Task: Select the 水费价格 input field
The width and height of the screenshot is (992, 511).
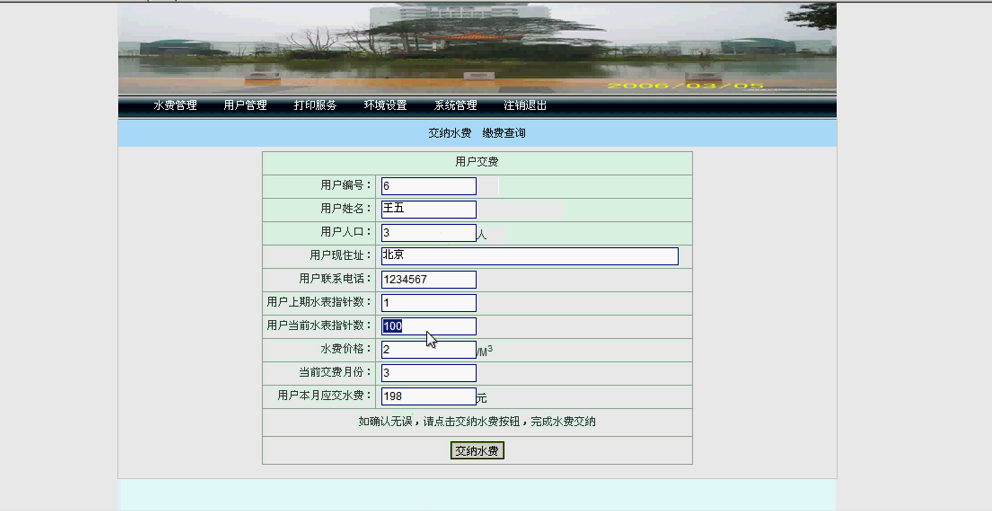Action: (429, 350)
